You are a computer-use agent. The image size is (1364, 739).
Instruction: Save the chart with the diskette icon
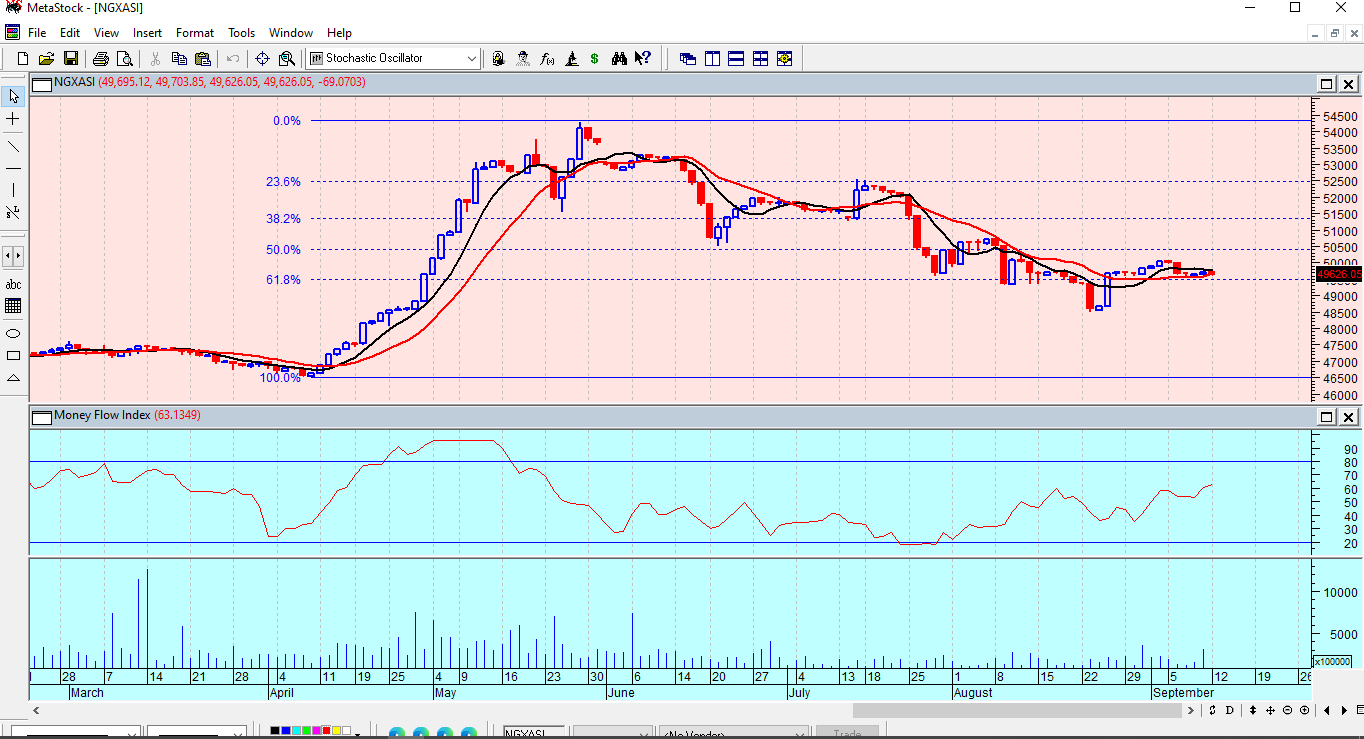coord(71,58)
